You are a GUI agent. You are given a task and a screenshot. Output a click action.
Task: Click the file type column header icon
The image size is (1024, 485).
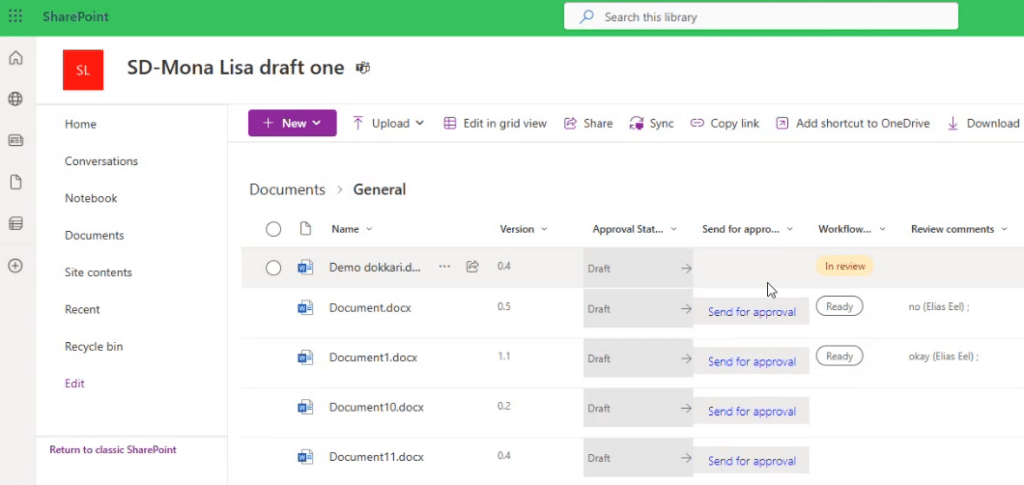tap(305, 228)
